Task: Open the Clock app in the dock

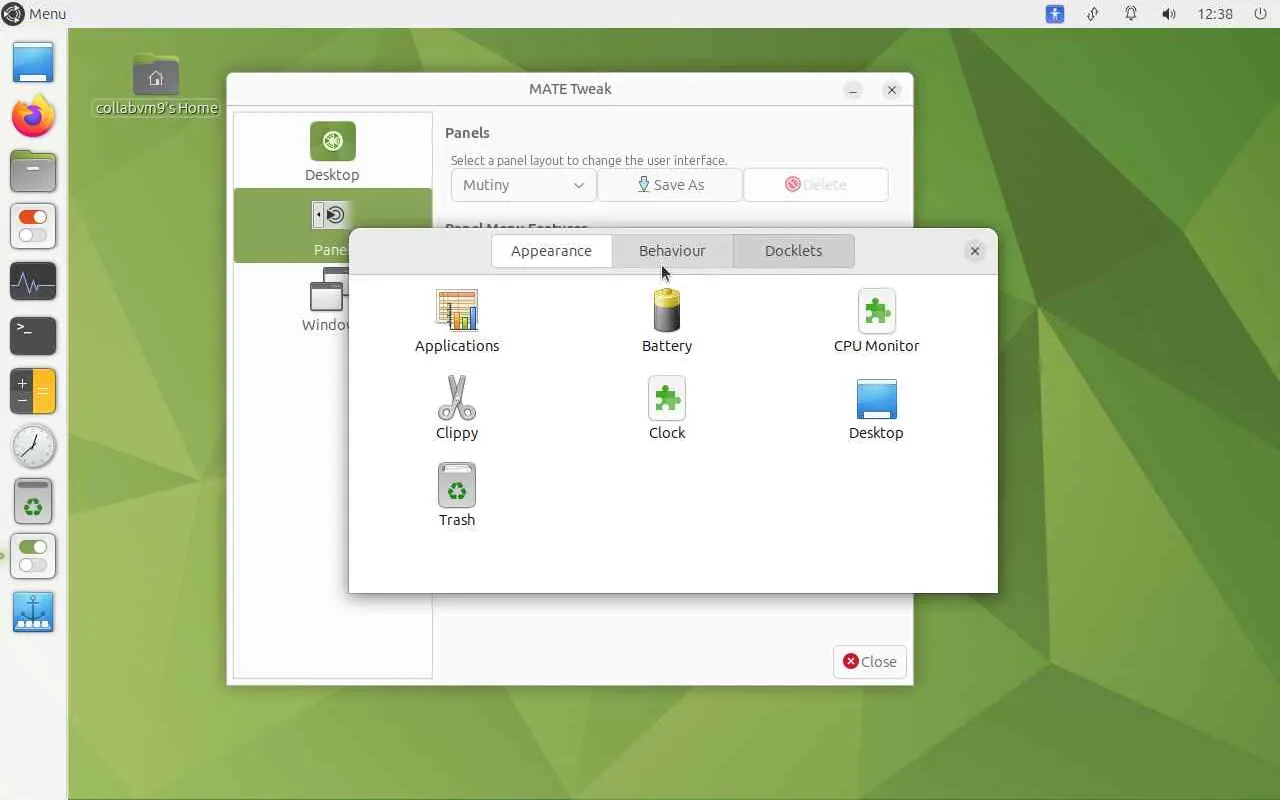Action: [33, 446]
